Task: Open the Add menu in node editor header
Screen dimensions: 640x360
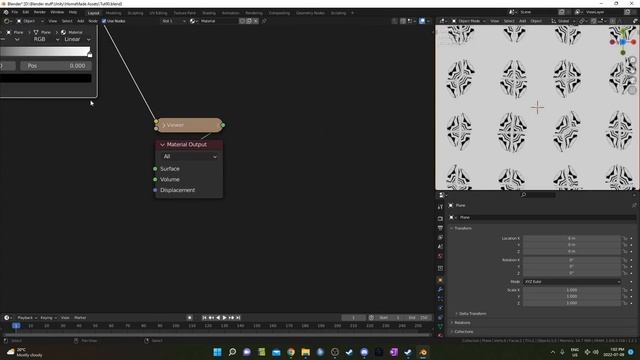Action: (x=81, y=21)
